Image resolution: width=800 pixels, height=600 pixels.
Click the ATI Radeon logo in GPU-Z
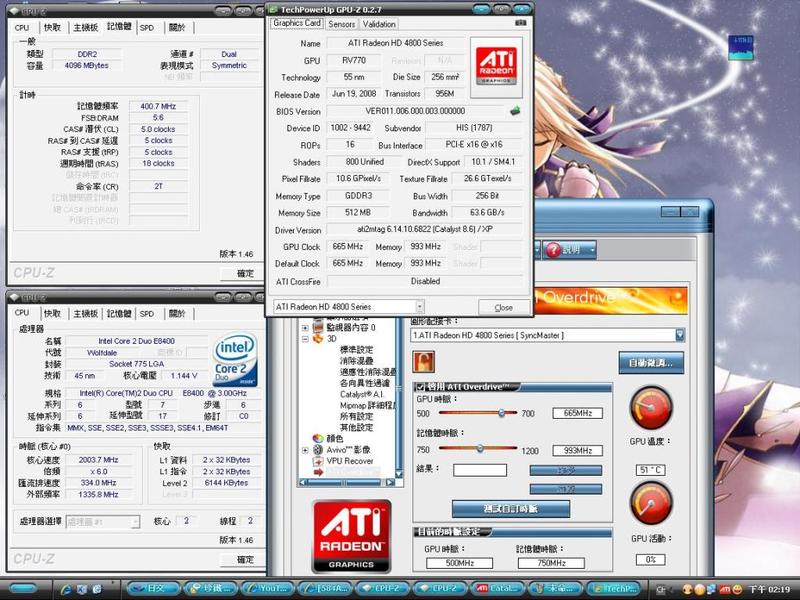496,66
